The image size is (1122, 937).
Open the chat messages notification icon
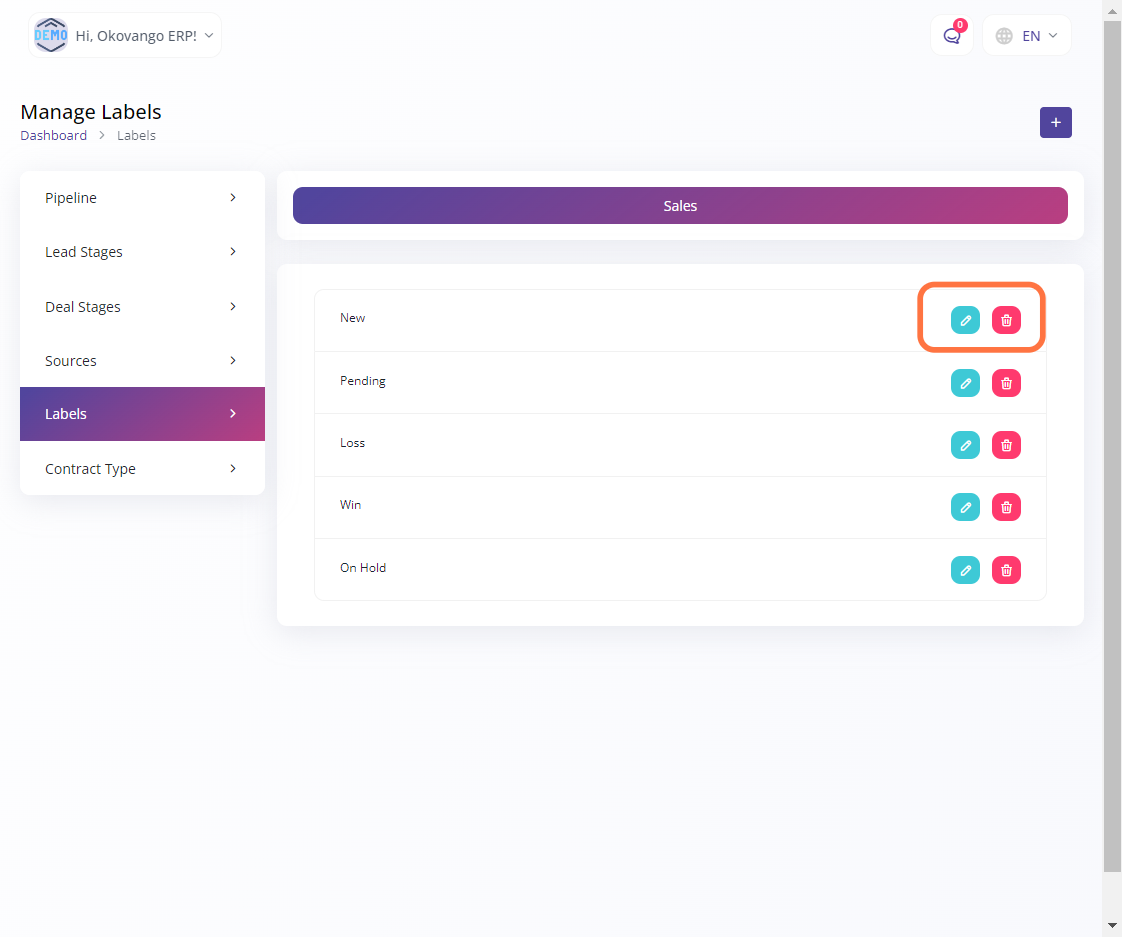tap(951, 36)
